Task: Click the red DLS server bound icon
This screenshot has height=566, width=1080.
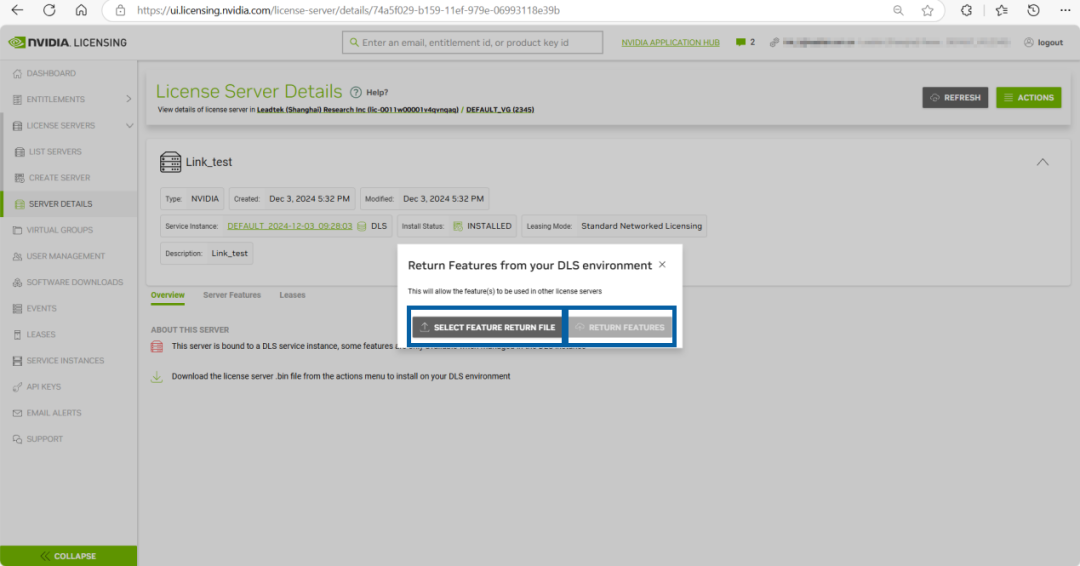Action: pyautogui.click(x=157, y=346)
